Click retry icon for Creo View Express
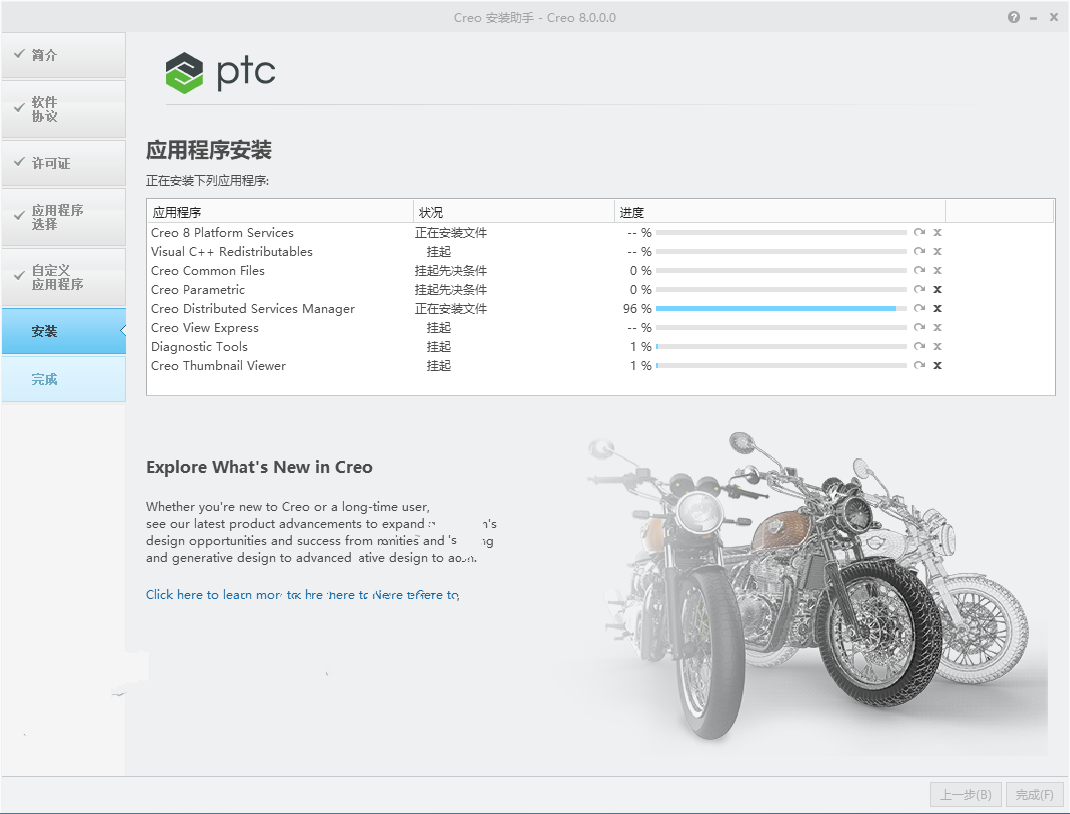Viewport: 1070px width, 814px height. pos(919,328)
